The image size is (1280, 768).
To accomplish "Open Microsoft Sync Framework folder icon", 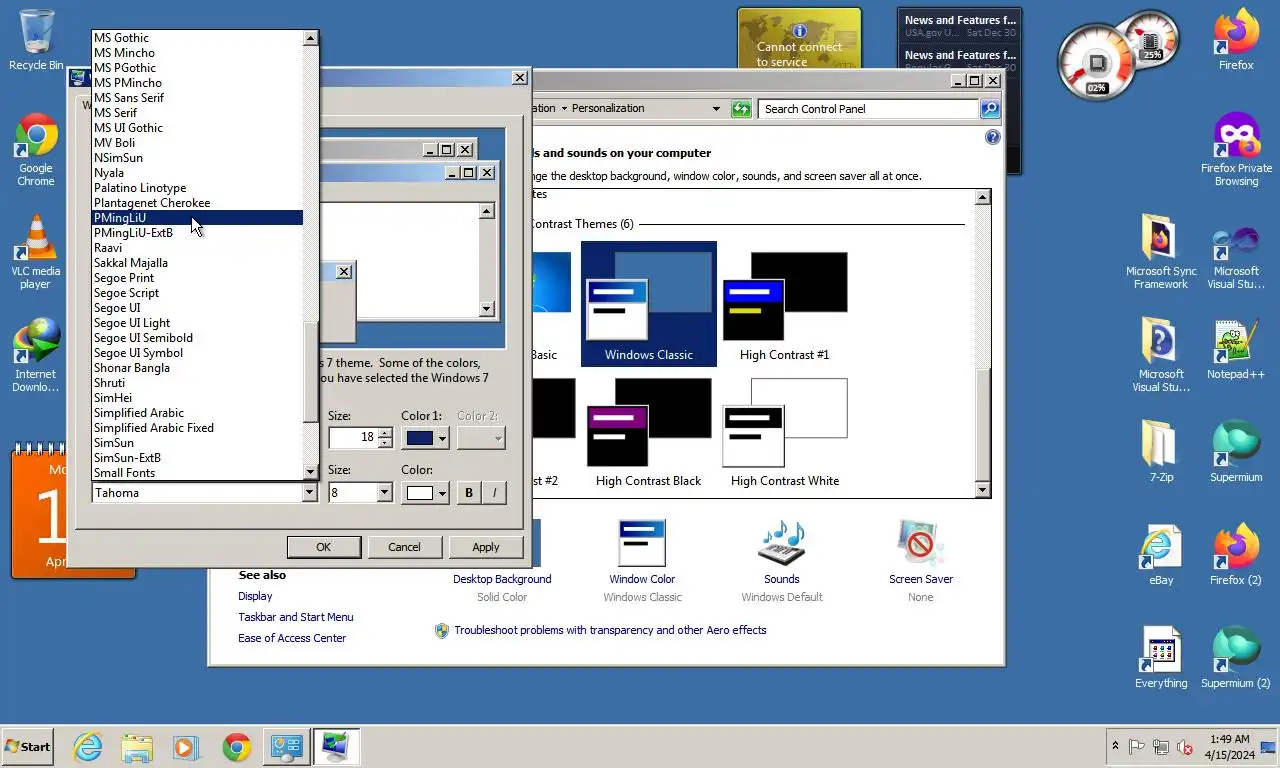I will click(x=1161, y=252).
